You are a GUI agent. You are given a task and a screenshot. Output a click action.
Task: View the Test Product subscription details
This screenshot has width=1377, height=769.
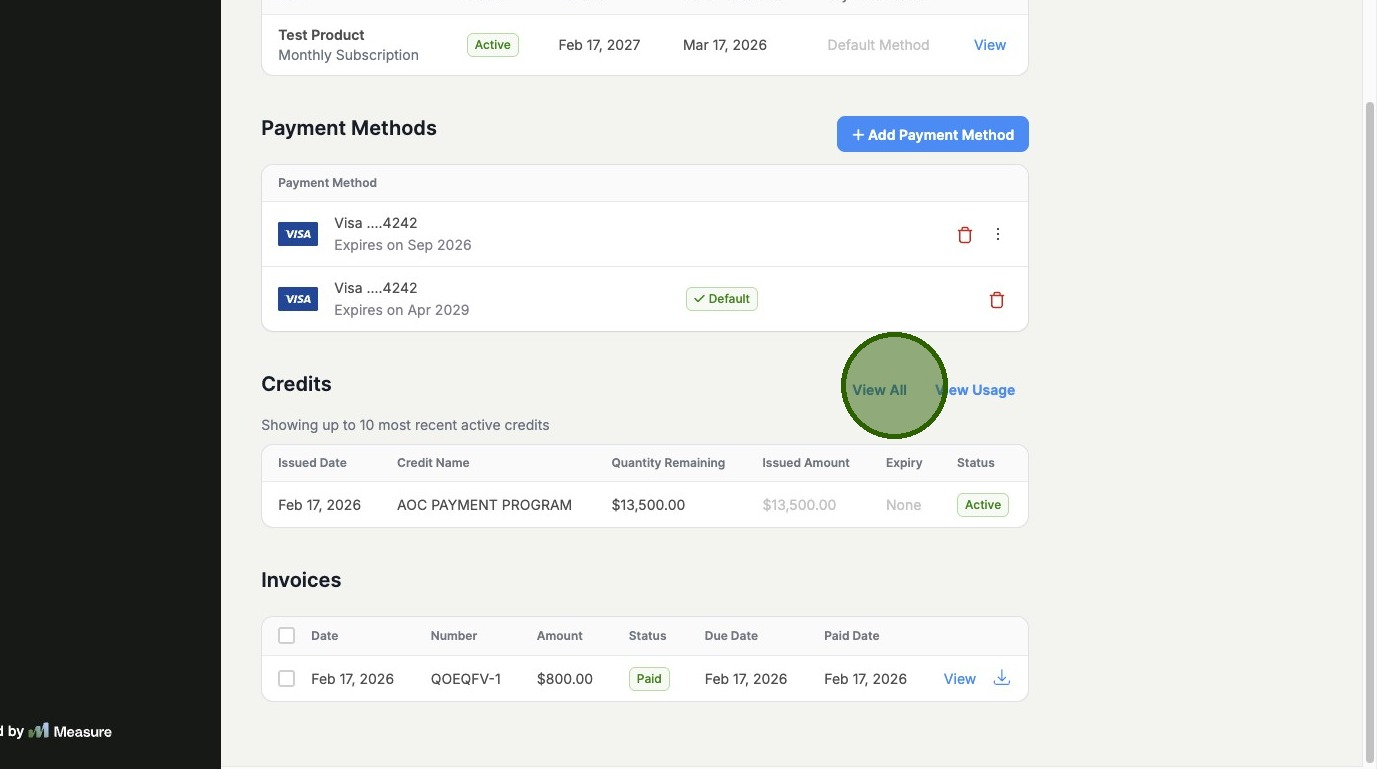[x=989, y=45]
